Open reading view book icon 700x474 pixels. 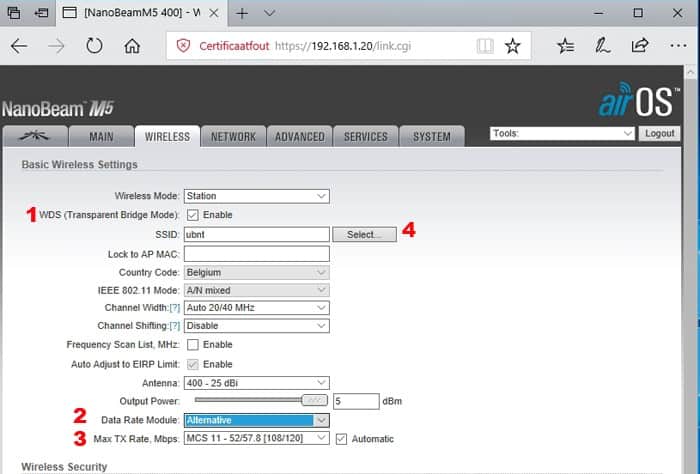point(485,46)
